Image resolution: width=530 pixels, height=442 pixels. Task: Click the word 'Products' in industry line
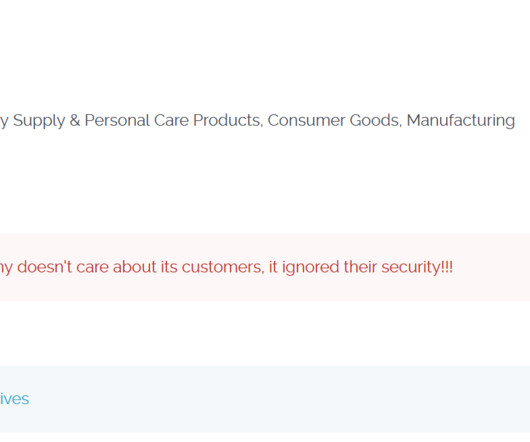[228, 121]
